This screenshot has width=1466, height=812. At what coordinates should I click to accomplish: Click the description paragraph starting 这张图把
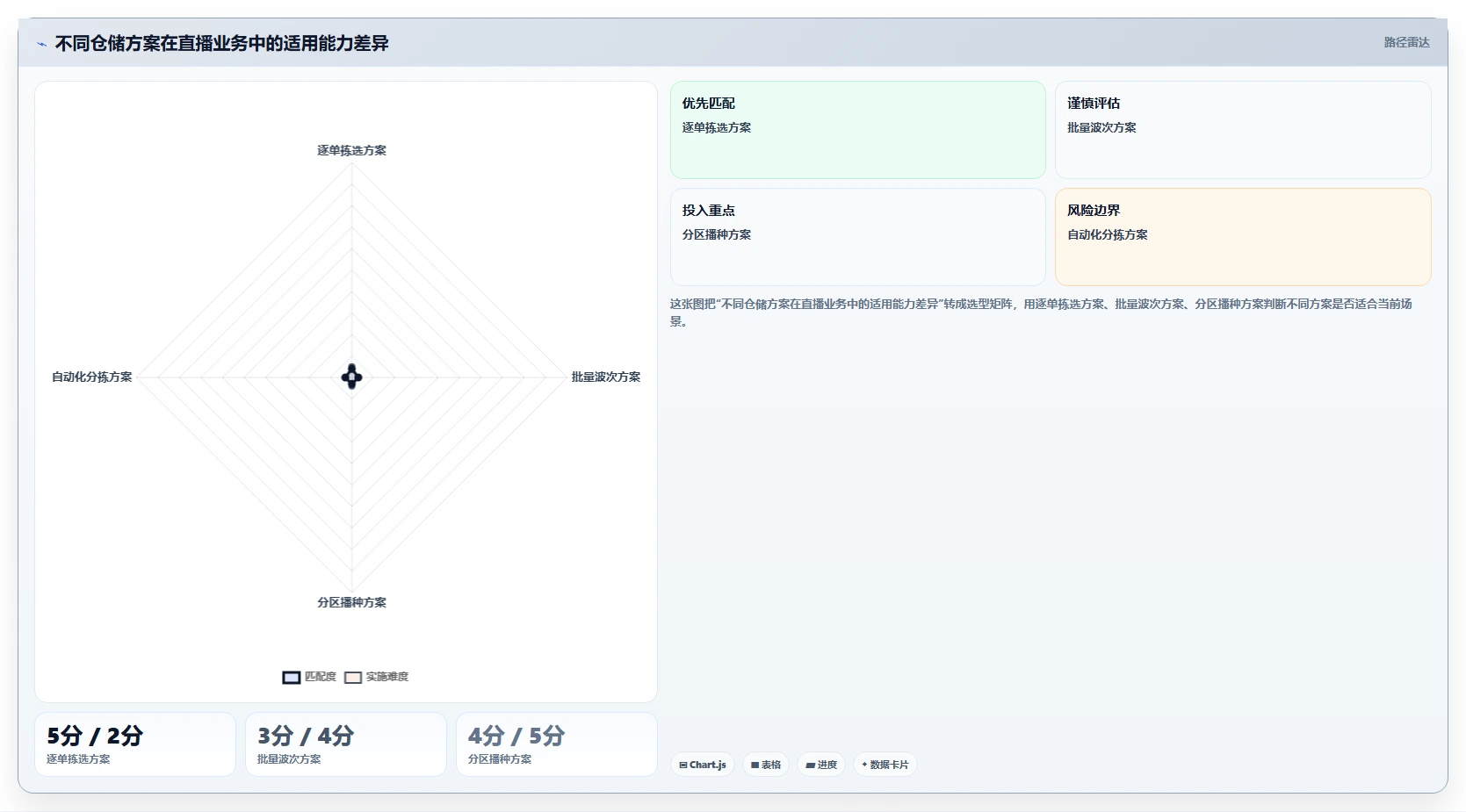pyautogui.click(x=1041, y=313)
